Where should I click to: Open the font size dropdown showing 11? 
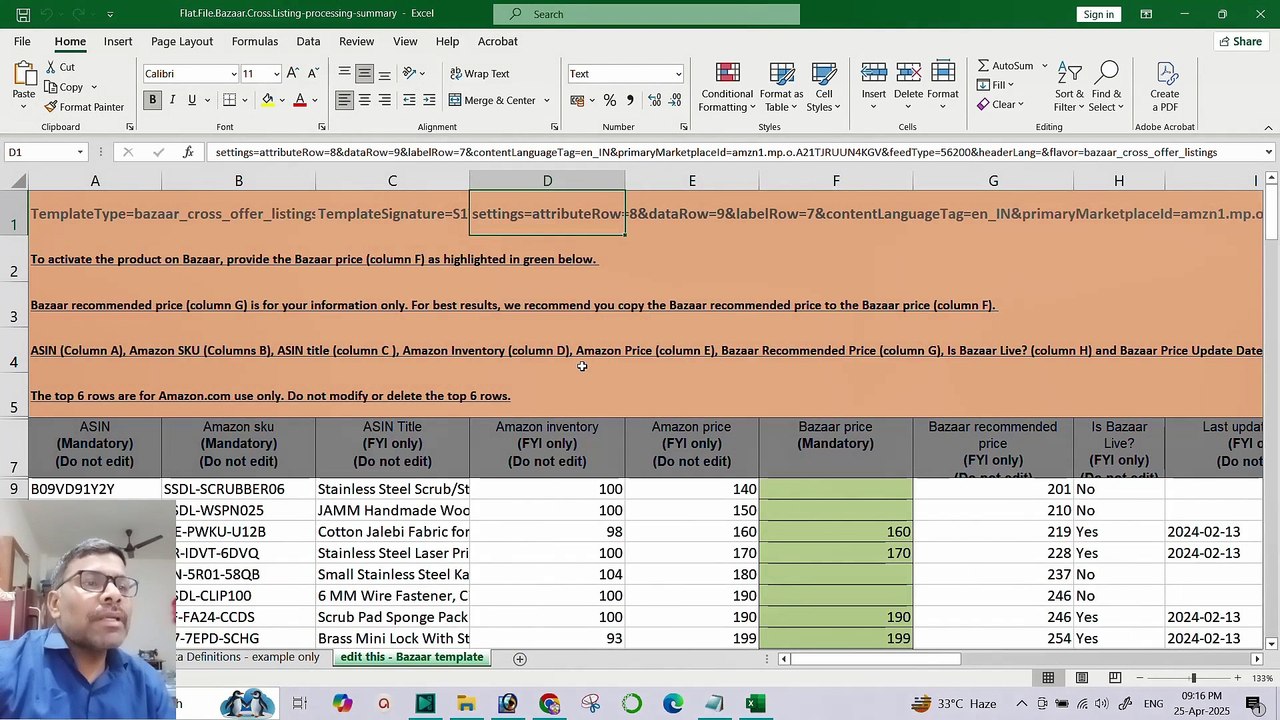[x=276, y=73]
